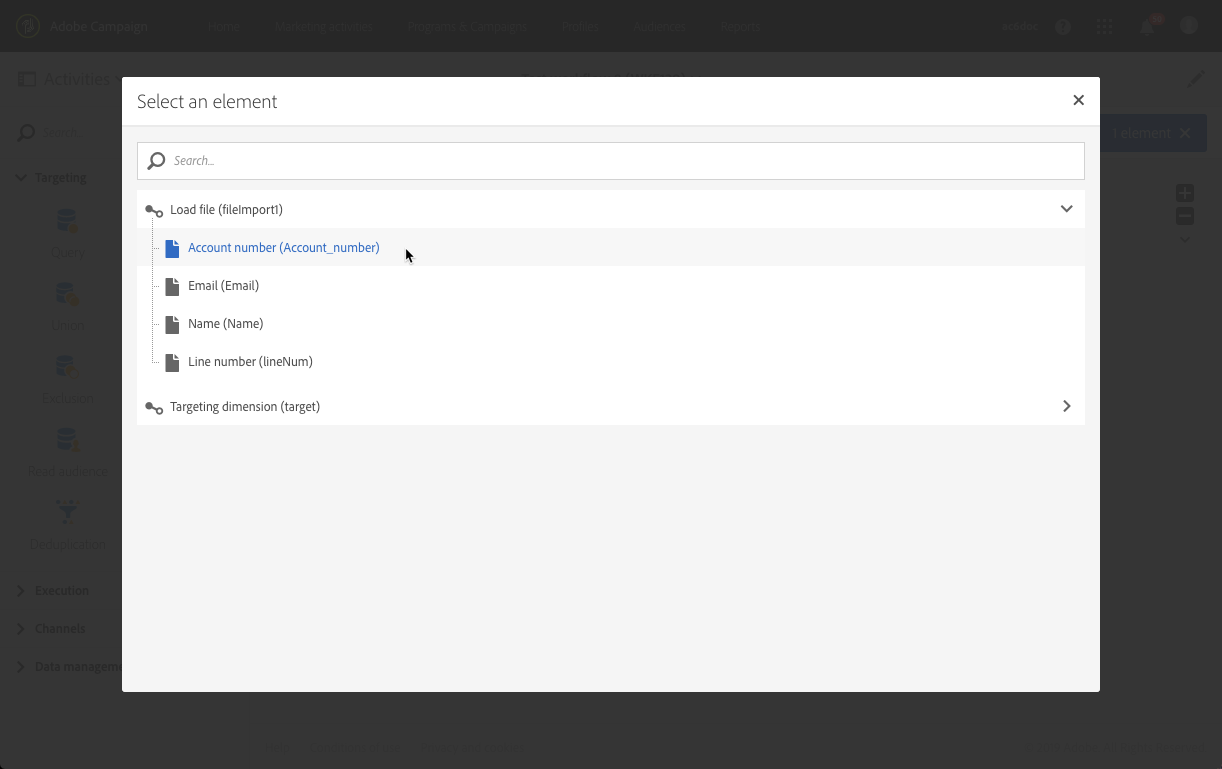This screenshot has height=769, width=1222.
Task: Click the Line number document icon
Action: [x=172, y=362]
